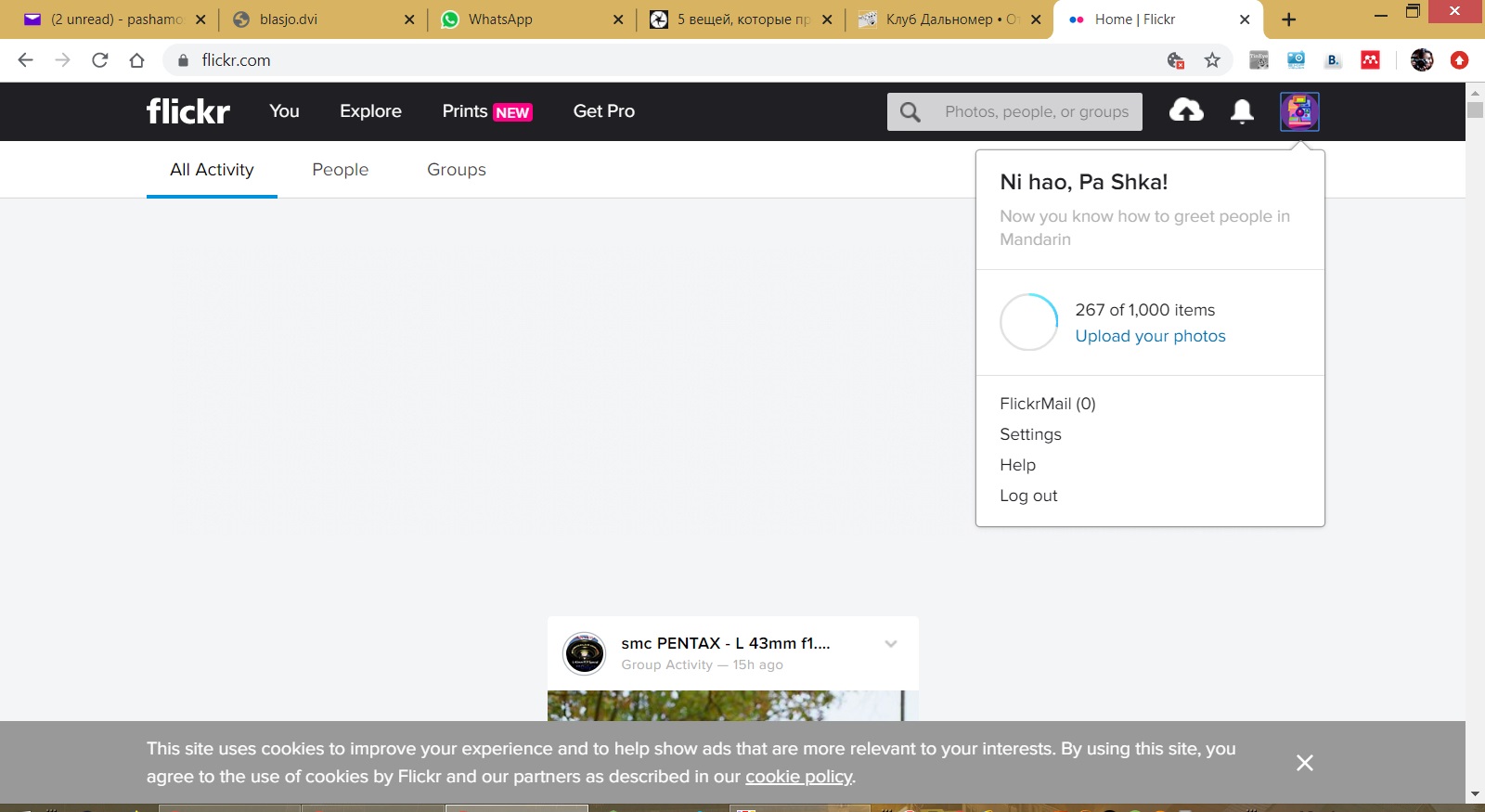1485x812 pixels.
Task: Open the You menu
Action: tap(284, 111)
